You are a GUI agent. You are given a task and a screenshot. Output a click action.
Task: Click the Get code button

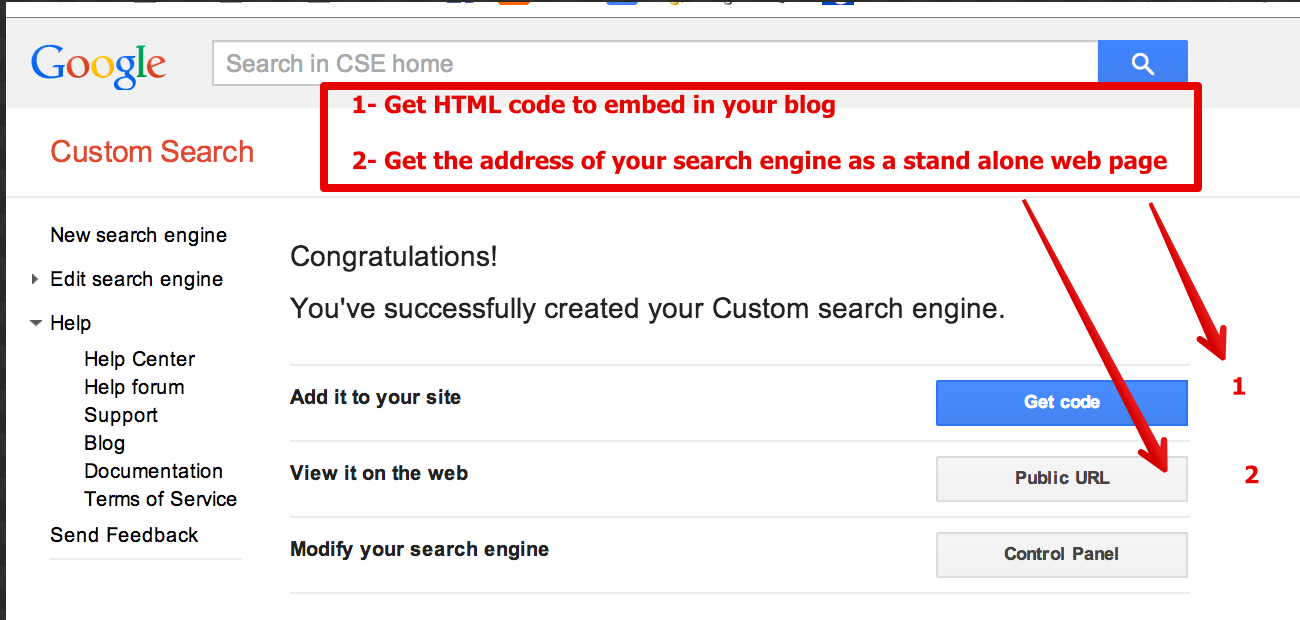[1061, 402]
